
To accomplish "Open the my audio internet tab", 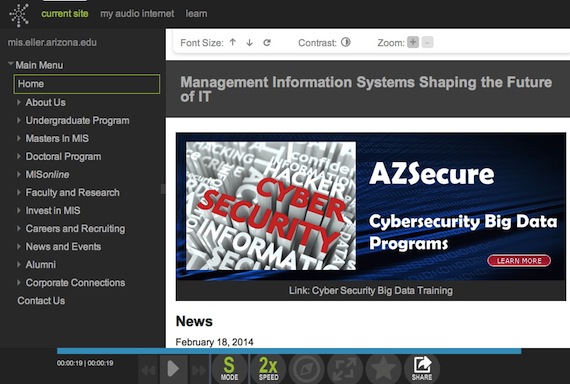I will pos(137,14).
